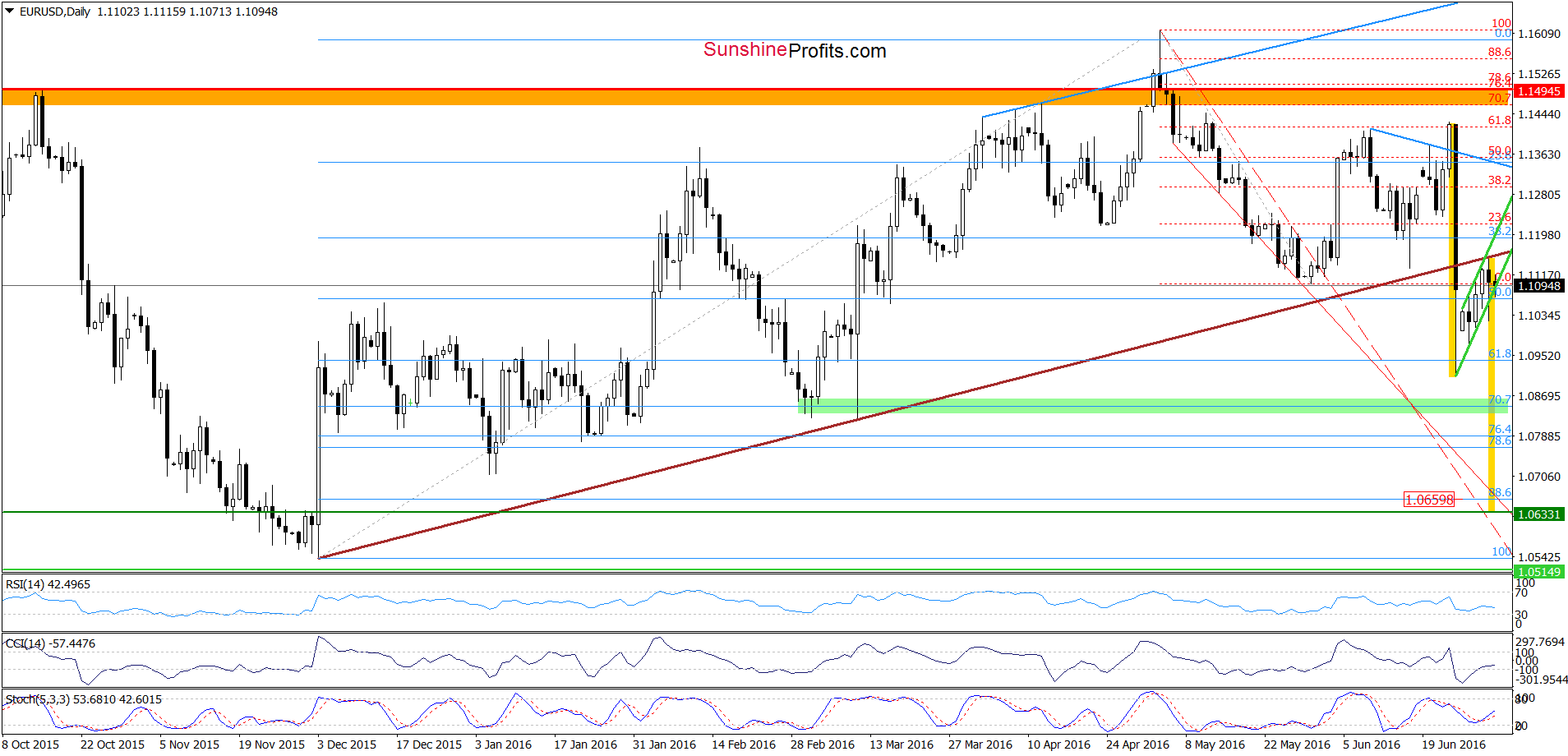This screenshot has height=756, width=1568.
Task: Click the 19 Nov 2015 date label
Action: [x=271, y=744]
